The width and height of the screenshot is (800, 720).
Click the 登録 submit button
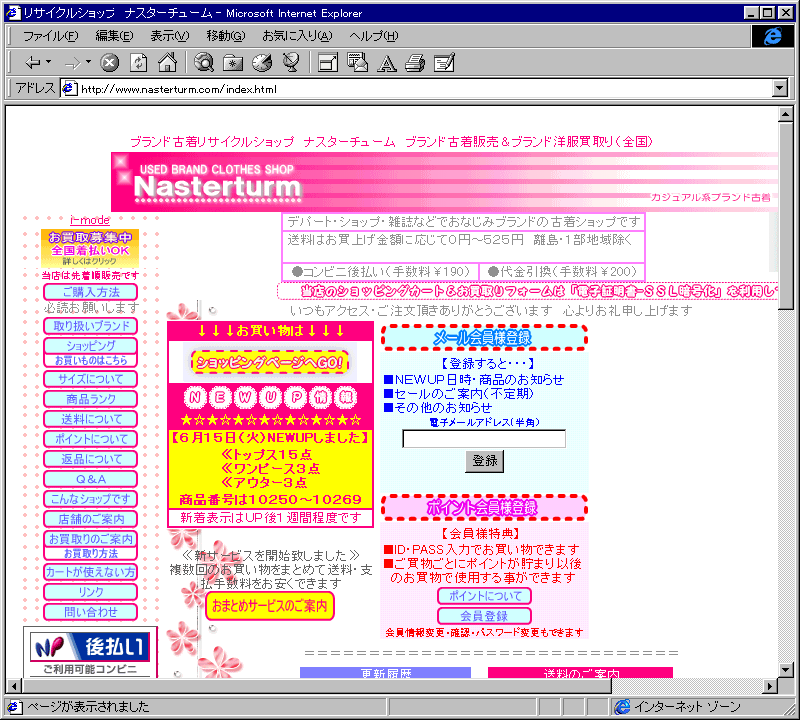click(484, 461)
